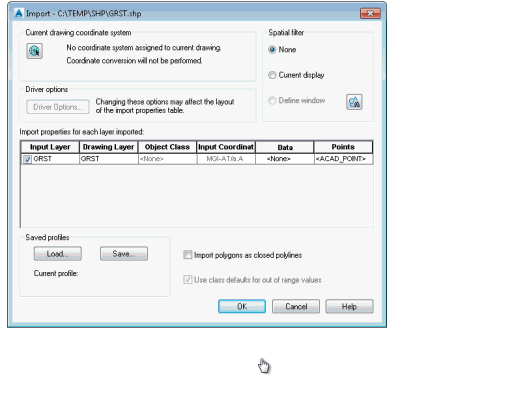Click the Load profile button
This screenshot has width=529, height=400.
[x=58, y=254]
